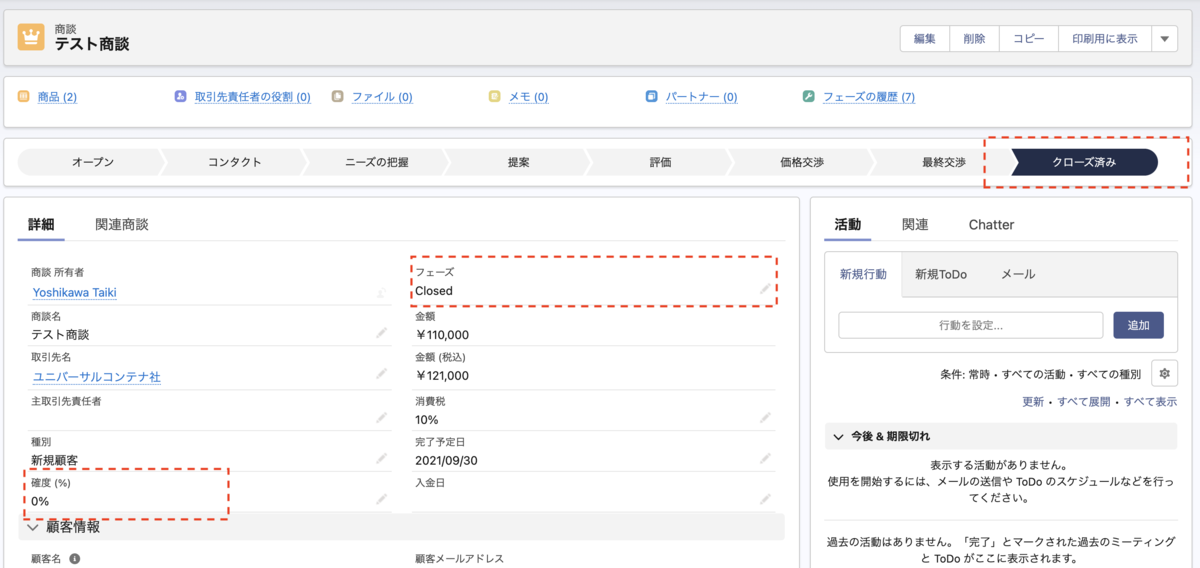Select the オープン stage in path
The width and height of the screenshot is (1200, 568).
(92, 162)
